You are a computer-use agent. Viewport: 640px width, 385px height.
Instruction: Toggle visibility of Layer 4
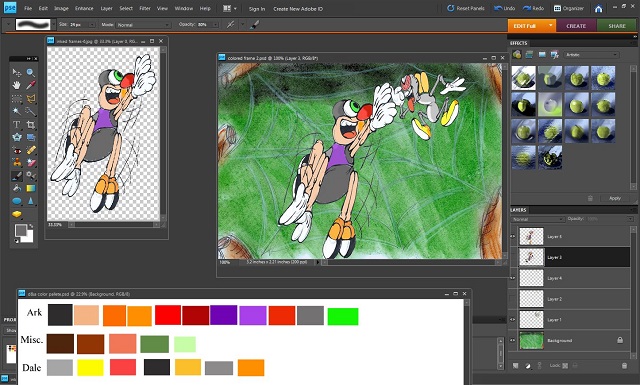click(513, 278)
